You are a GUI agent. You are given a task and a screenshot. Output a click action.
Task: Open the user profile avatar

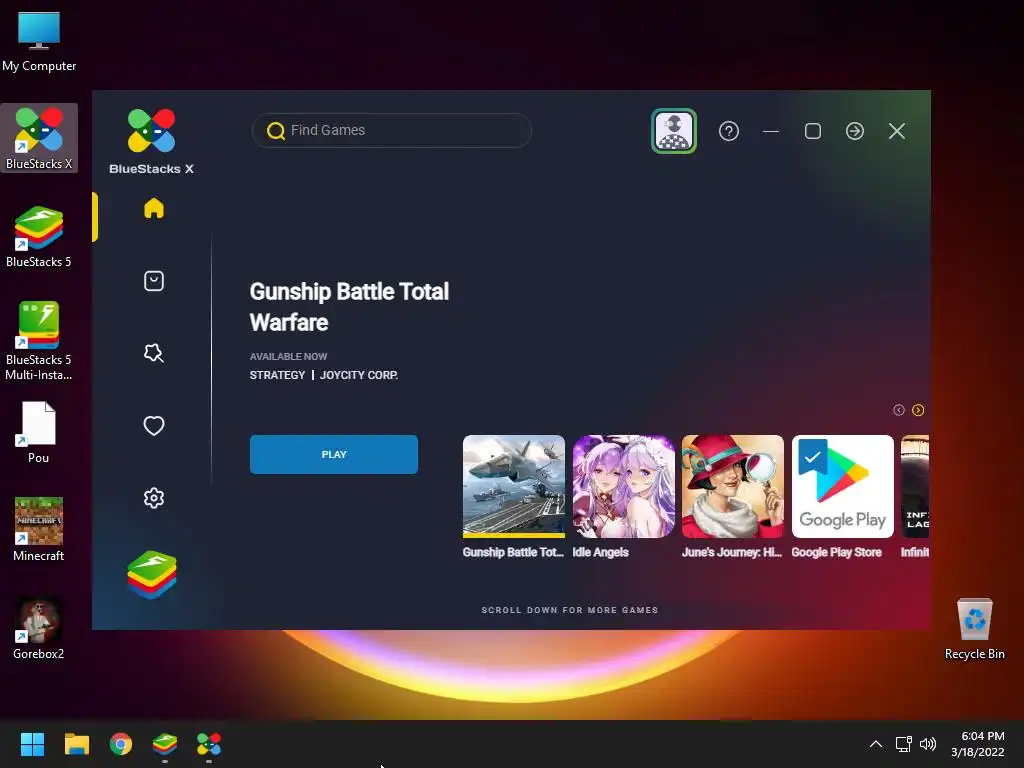673,131
